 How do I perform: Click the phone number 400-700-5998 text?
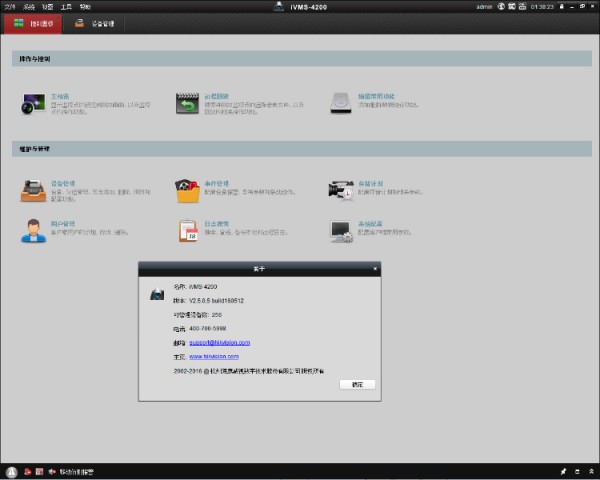pos(208,328)
